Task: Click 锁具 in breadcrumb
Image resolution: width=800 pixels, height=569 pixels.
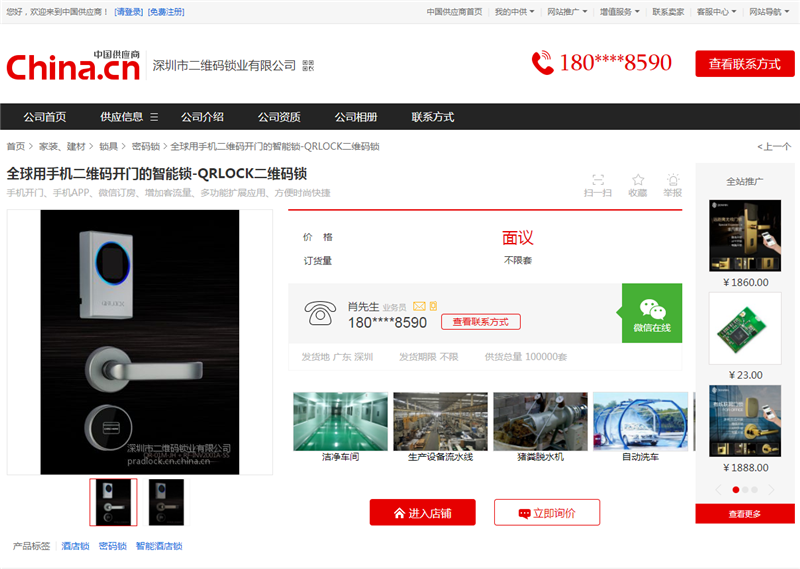Action: click(x=108, y=146)
